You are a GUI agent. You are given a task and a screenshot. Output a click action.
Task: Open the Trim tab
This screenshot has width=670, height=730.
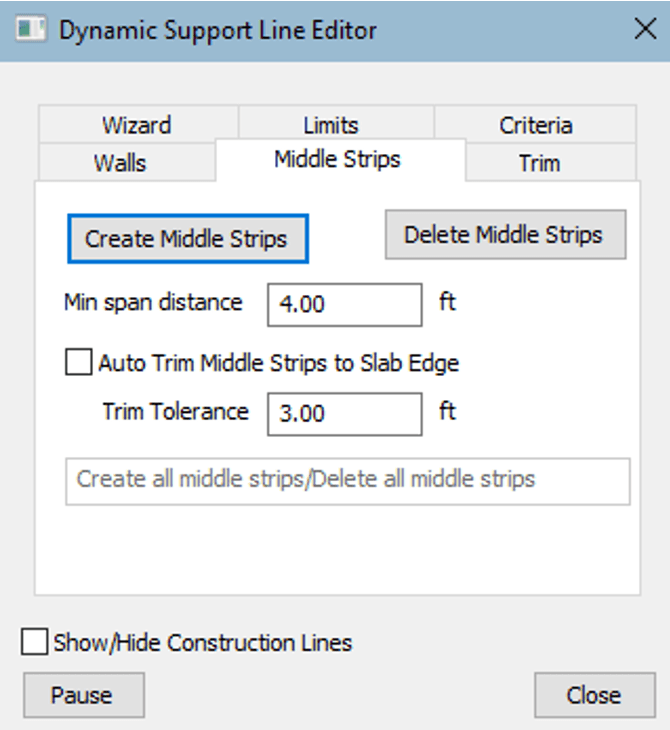(x=539, y=162)
